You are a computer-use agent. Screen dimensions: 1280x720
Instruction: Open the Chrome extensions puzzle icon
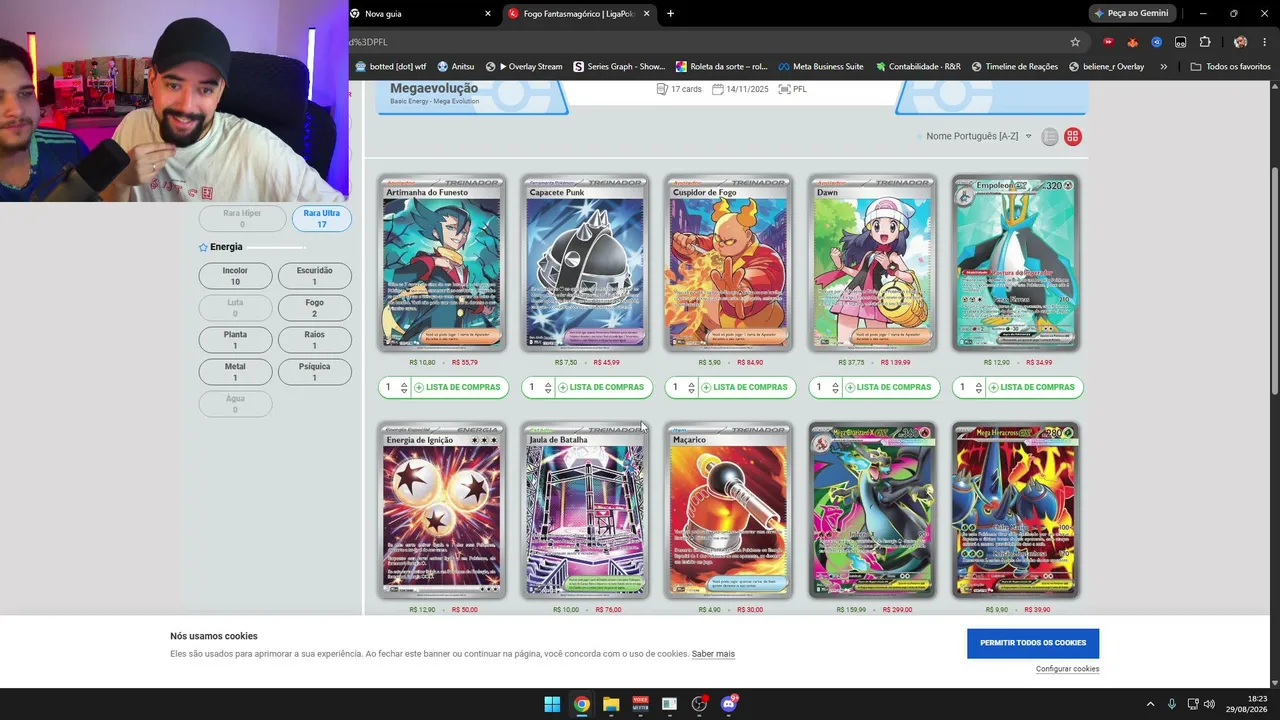coord(1204,42)
